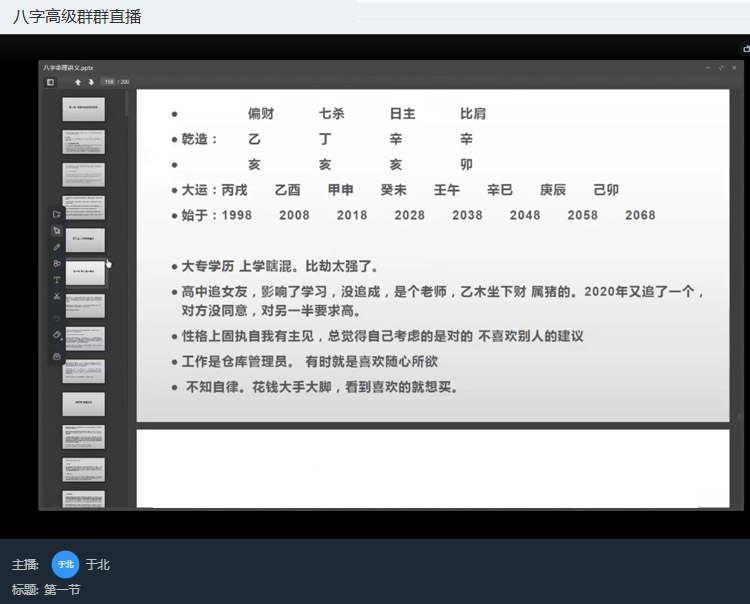Toggle the lock icon in floating toolbar

click(57, 355)
